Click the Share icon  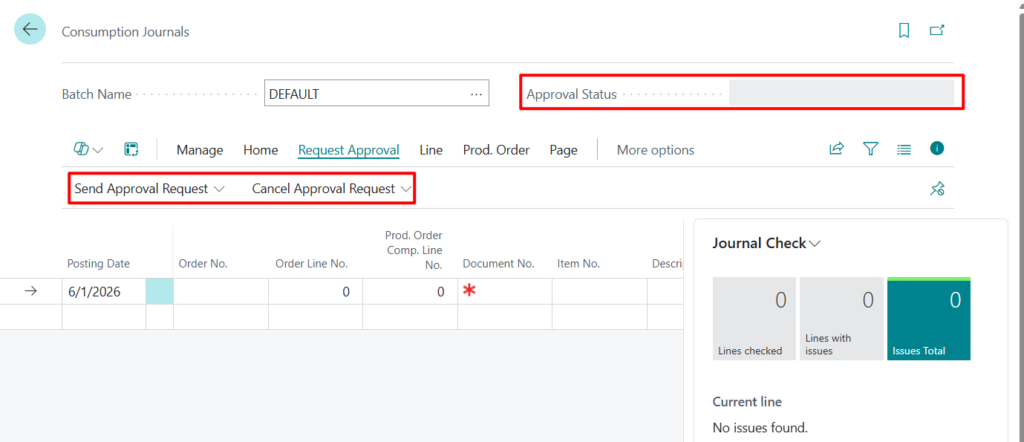point(837,150)
